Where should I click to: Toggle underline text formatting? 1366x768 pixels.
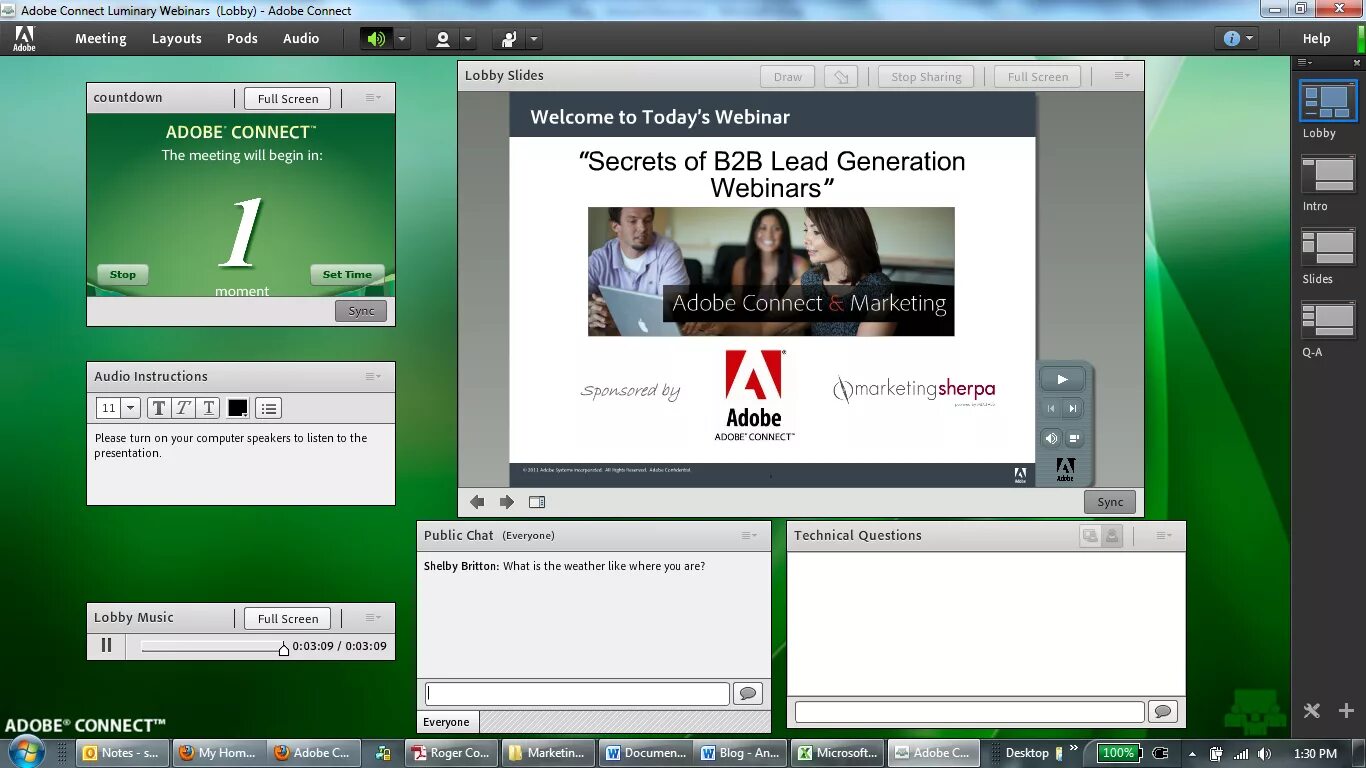tap(209, 408)
